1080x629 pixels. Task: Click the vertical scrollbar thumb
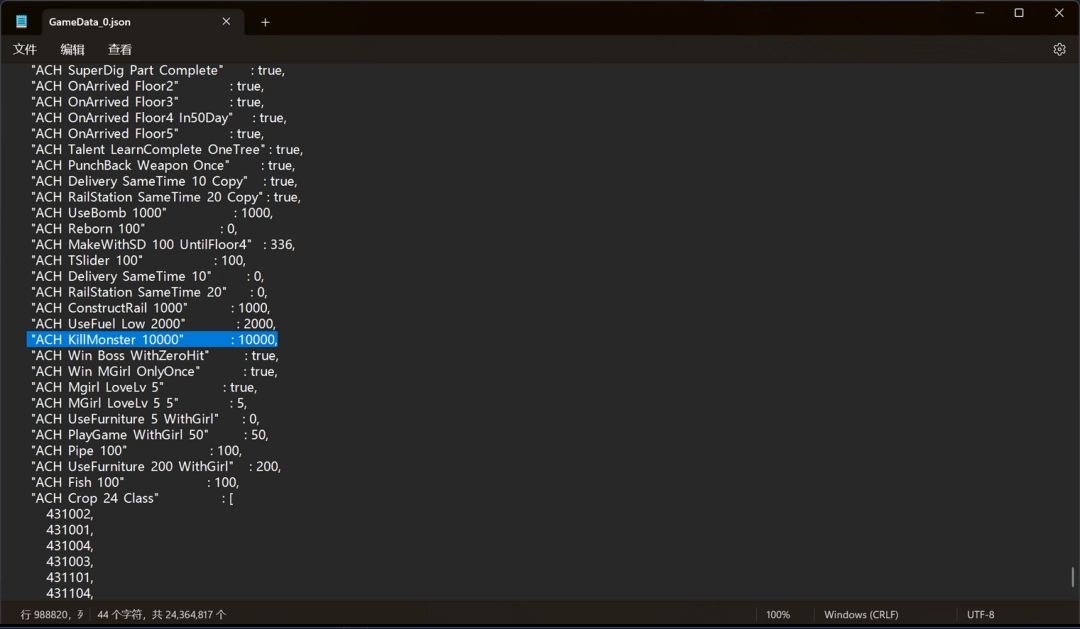1072,577
